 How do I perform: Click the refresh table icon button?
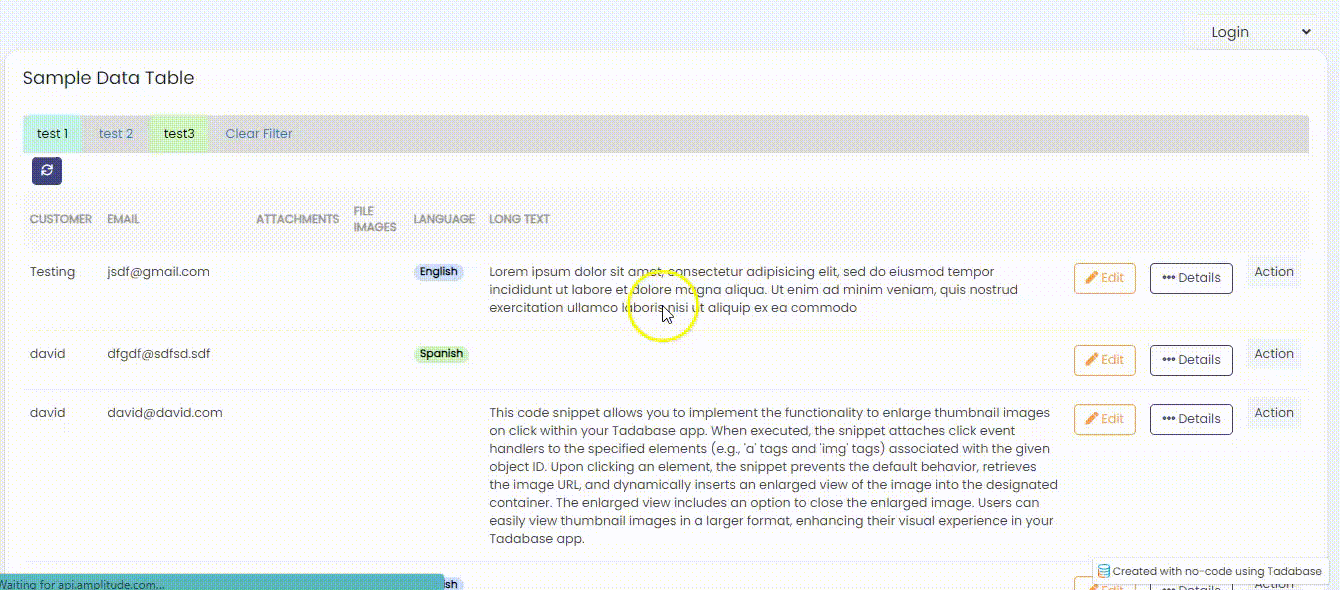pos(47,170)
